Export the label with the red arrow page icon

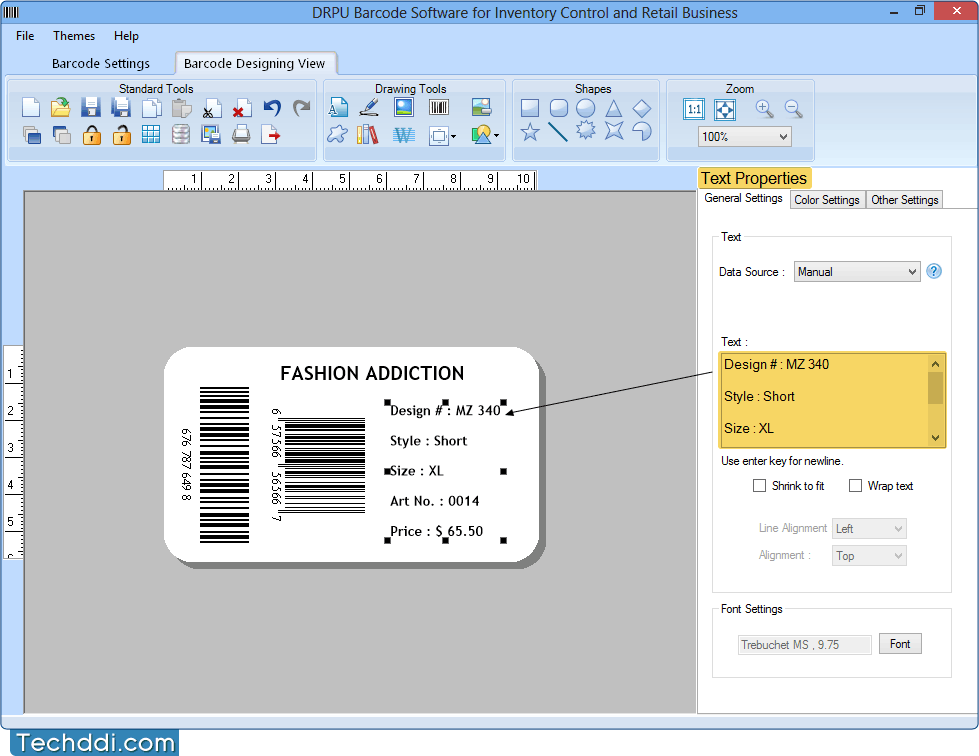[x=270, y=135]
